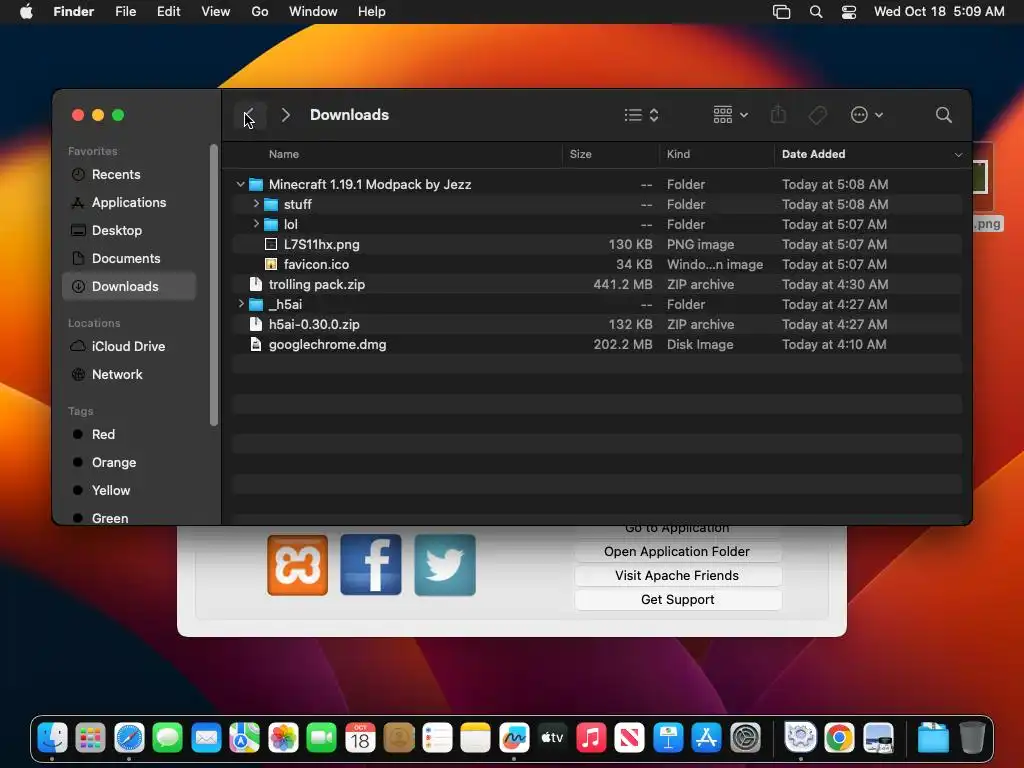1024x768 pixels.
Task: Open Launchpad from the Dock
Action: (91, 738)
